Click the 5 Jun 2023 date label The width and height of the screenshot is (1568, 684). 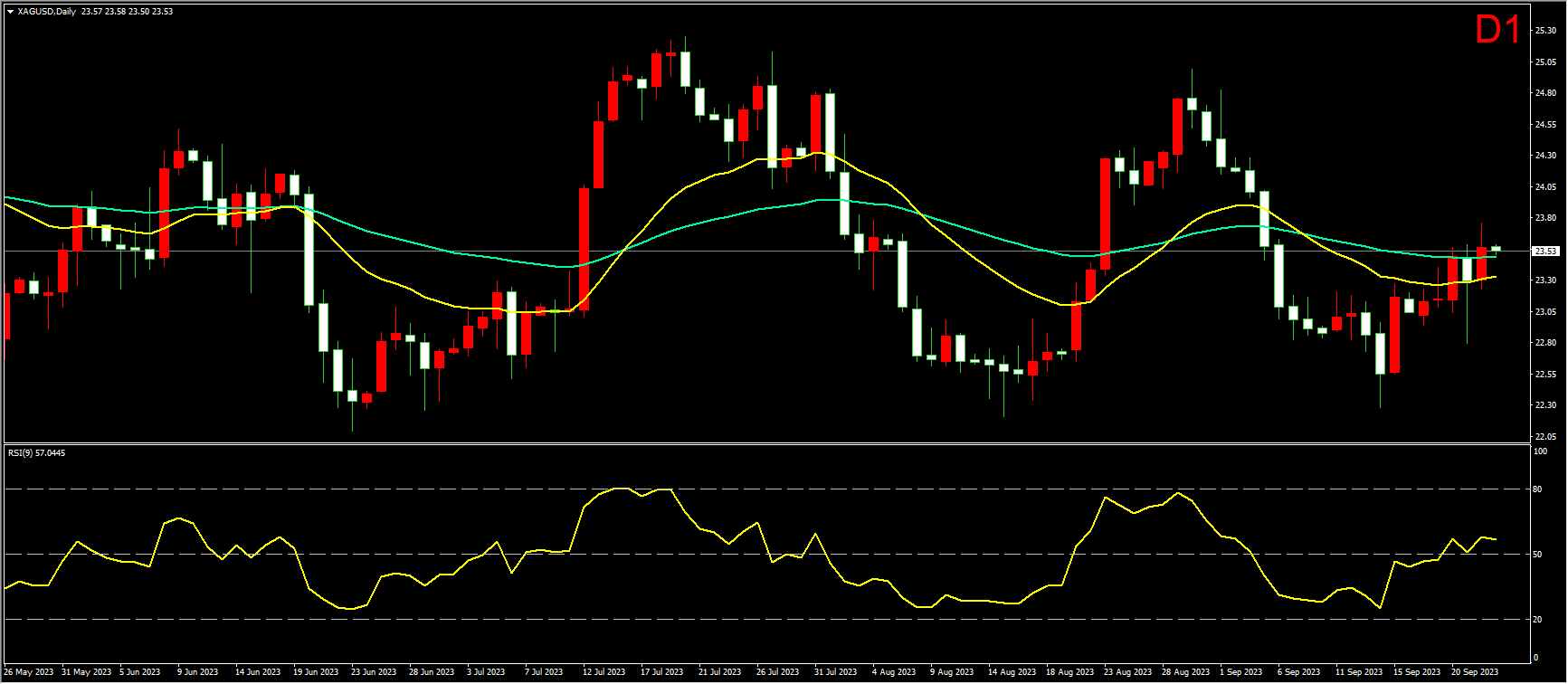[x=141, y=672]
